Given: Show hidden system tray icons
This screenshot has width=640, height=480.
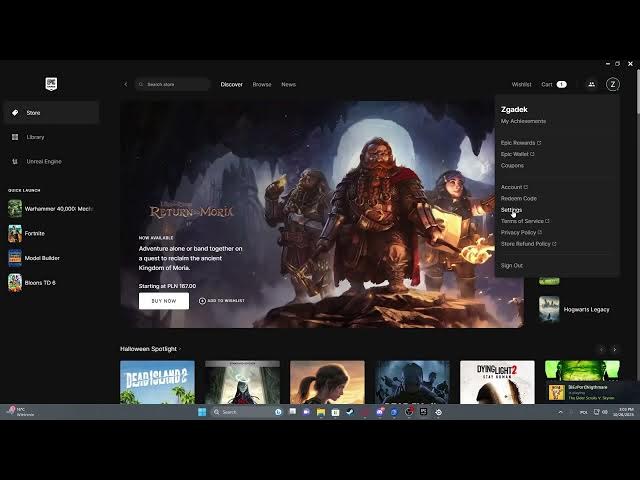Looking at the screenshot, I should [560, 412].
